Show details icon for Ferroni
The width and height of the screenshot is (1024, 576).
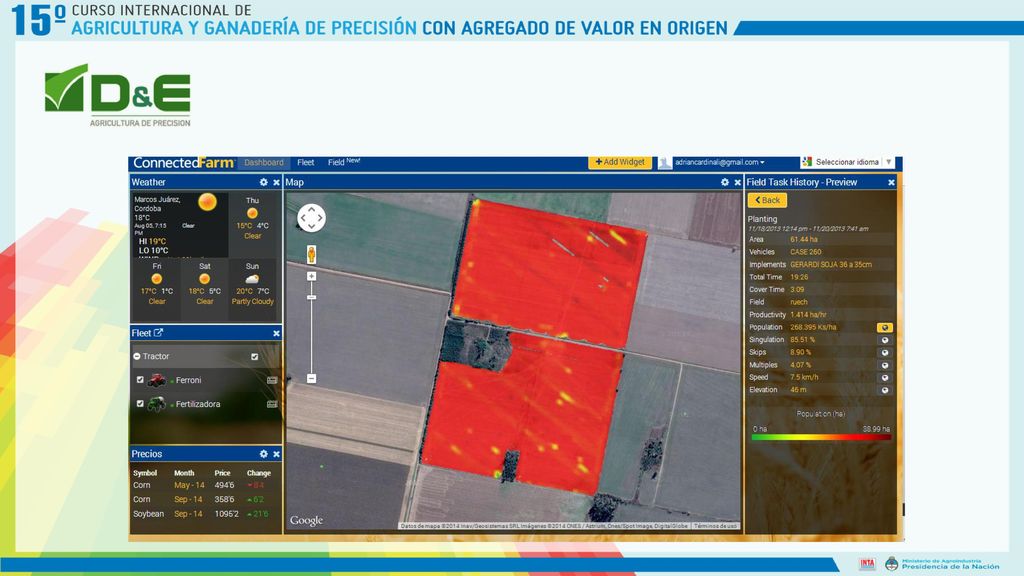pyautogui.click(x=272, y=380)
